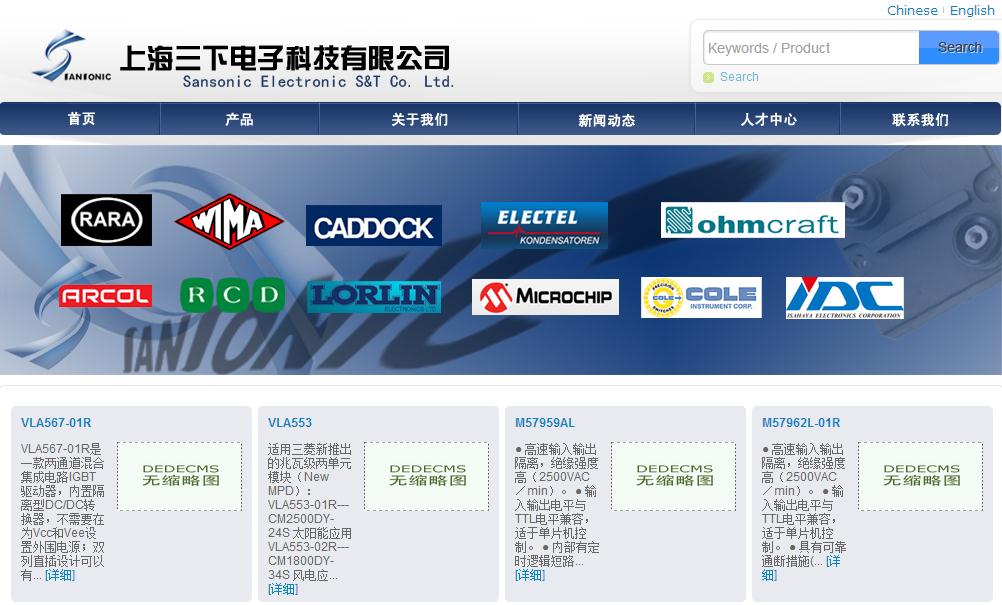Click the Keywords / Product search field

click(x=810, y=47)
